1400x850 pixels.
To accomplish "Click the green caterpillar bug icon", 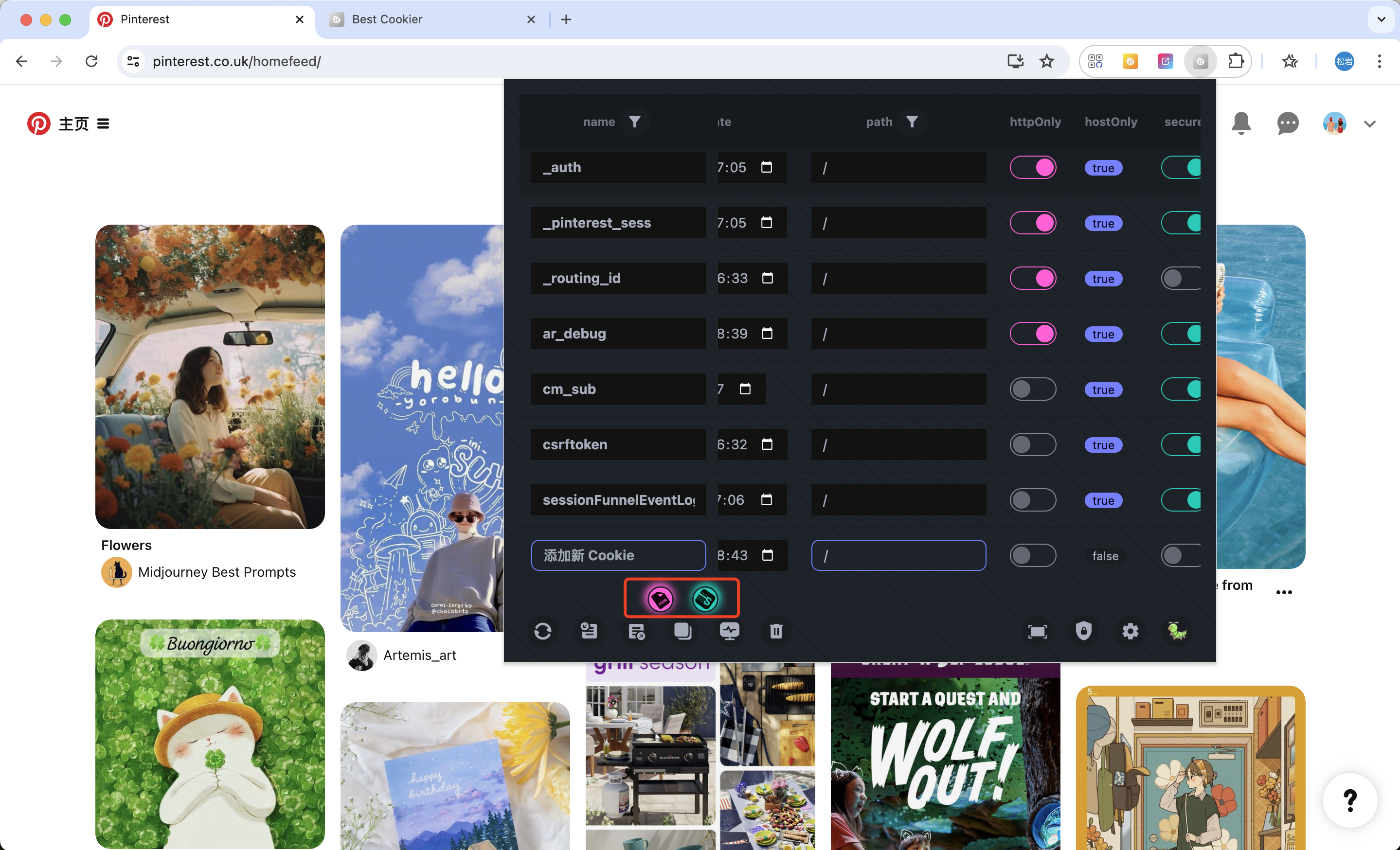I will click(x=1177, y=631).
